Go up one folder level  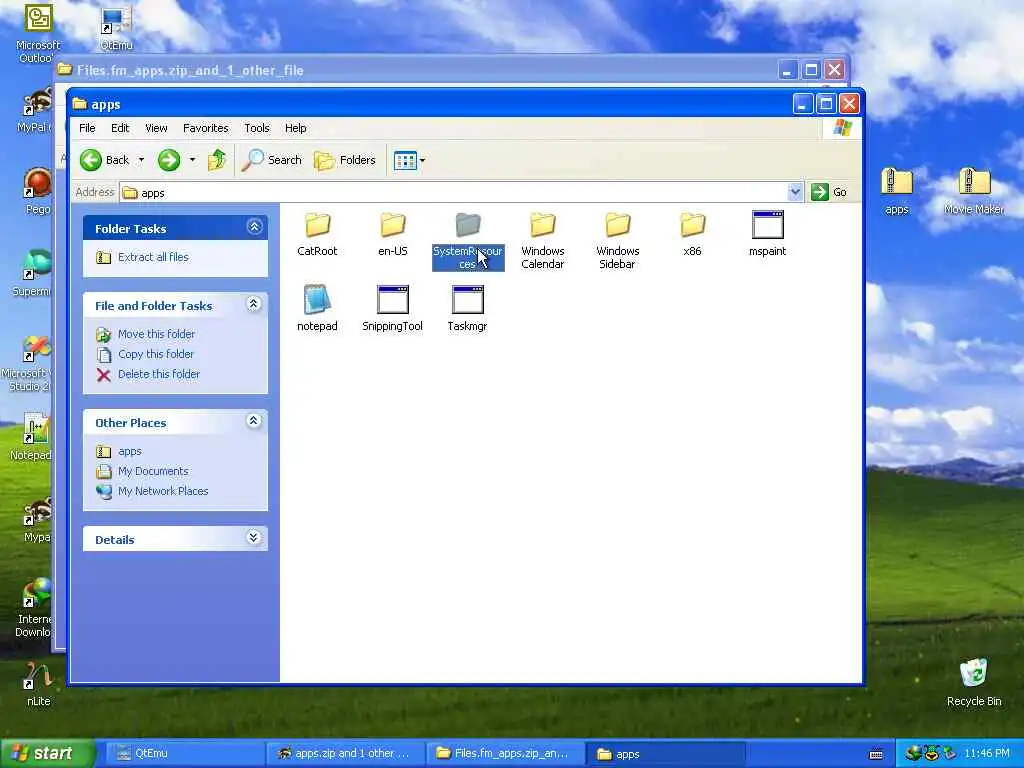click(217, 160)
